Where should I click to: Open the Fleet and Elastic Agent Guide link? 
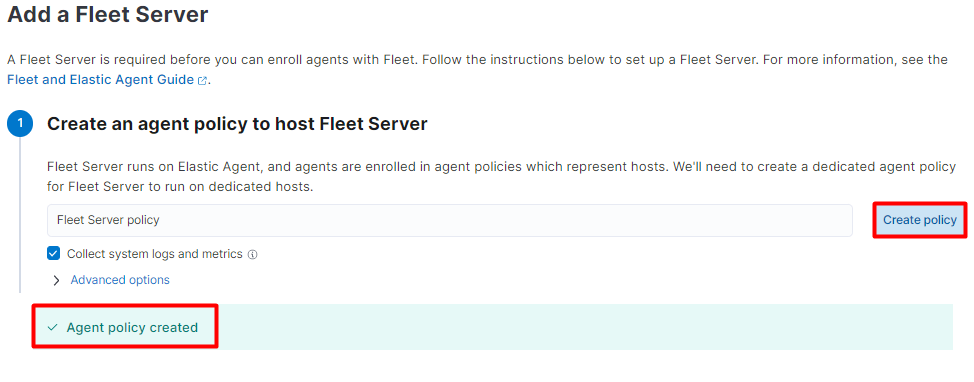click(100, 80)
